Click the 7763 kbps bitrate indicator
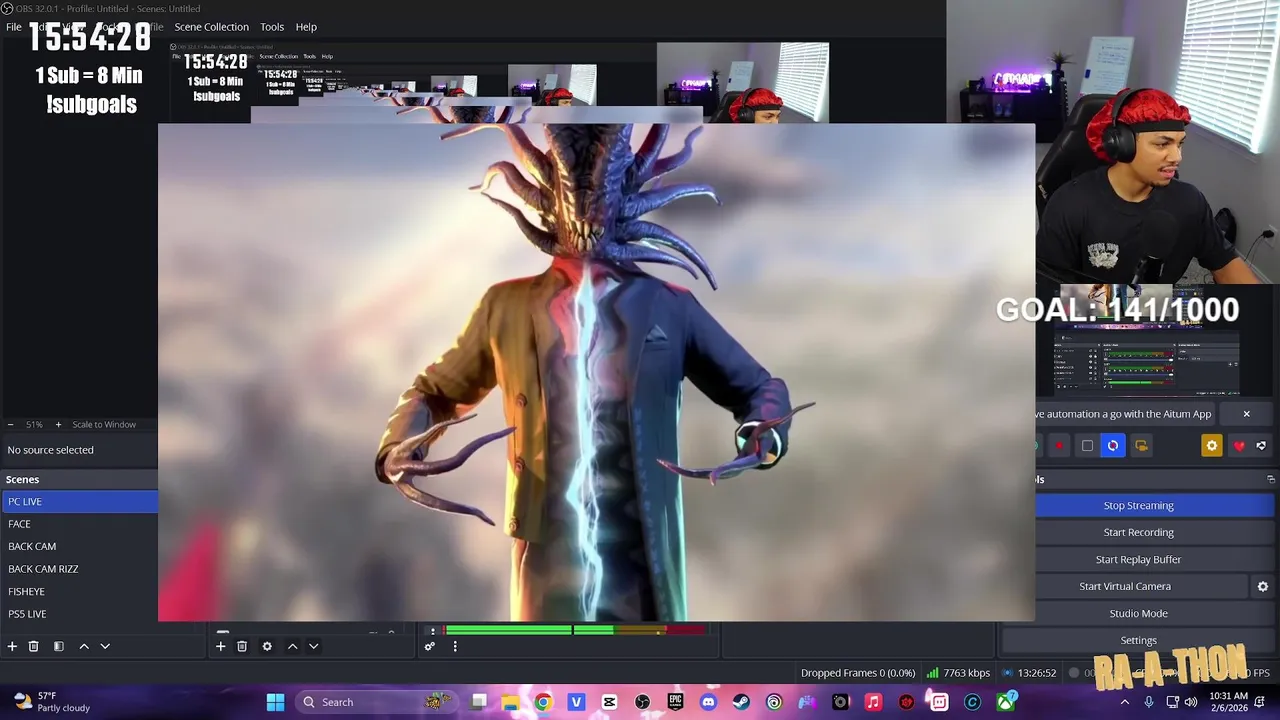The height and width of the screenshot is (720, 1280). coord(958,673)
